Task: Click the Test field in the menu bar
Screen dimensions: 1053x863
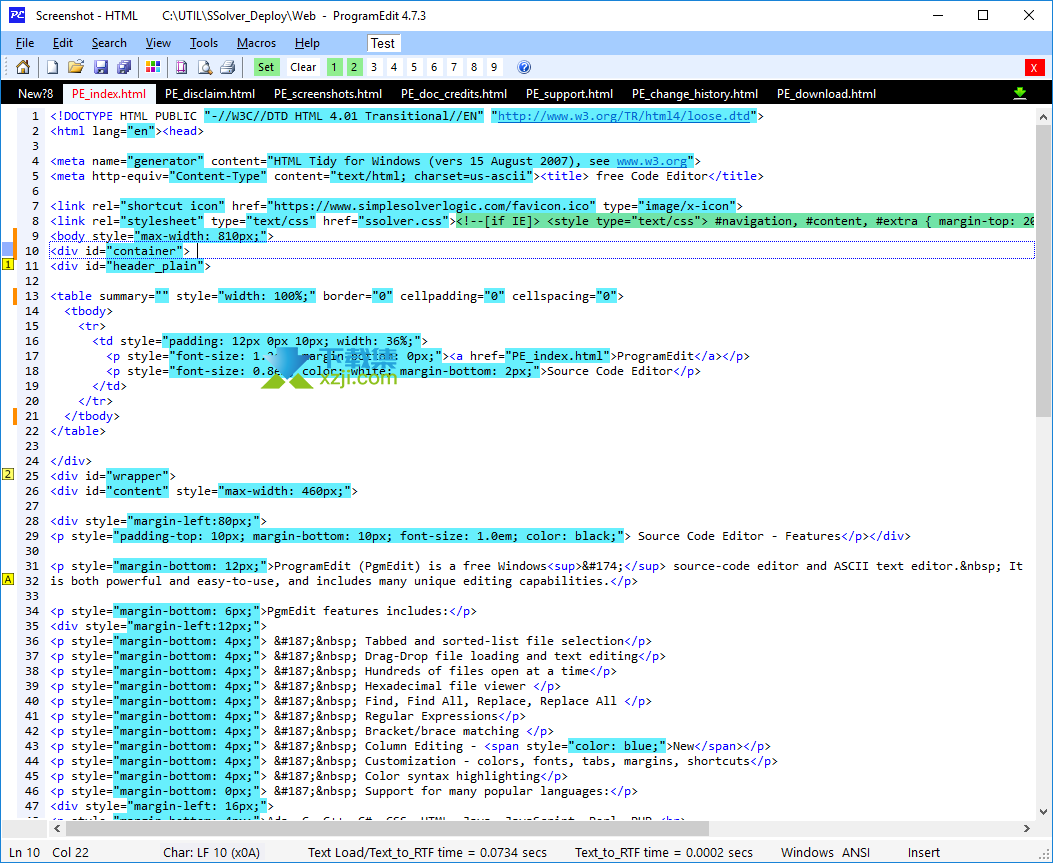Action: click(383, 43)
